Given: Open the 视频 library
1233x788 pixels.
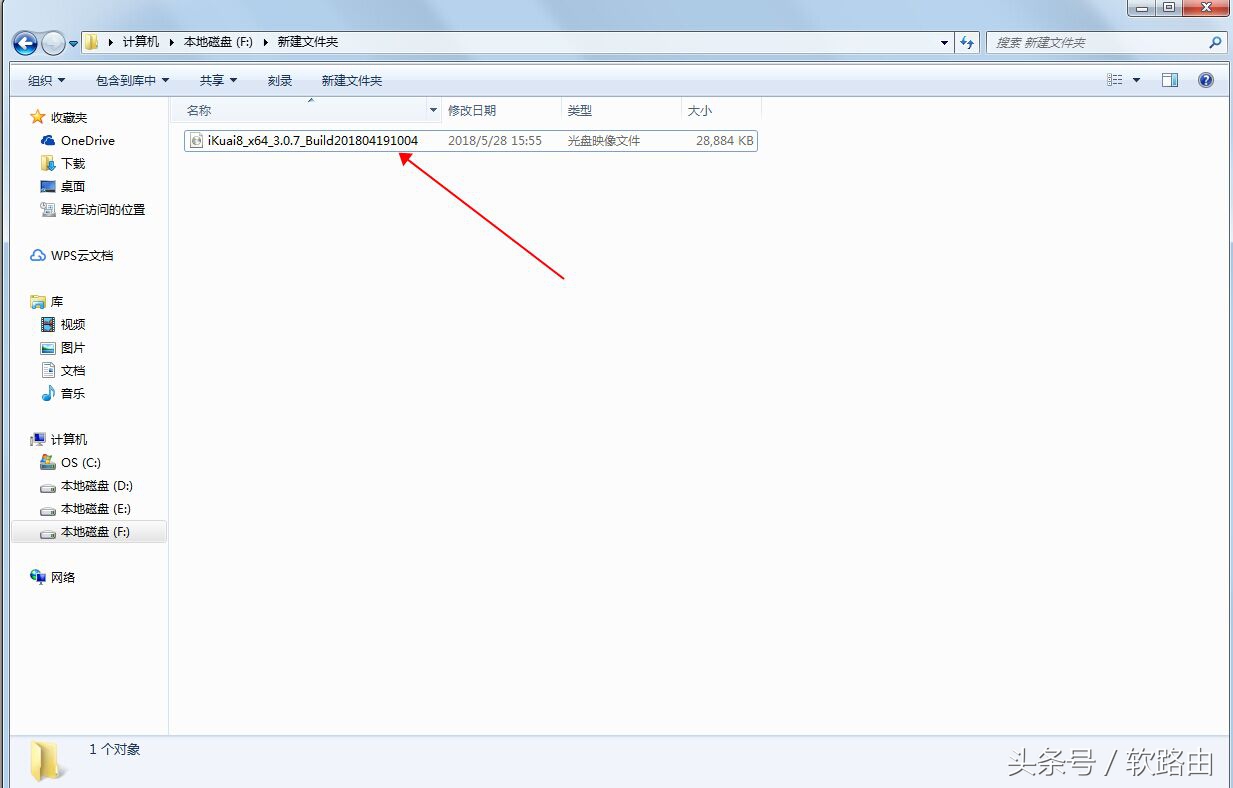Looking at the screenshot, I should 73,324.
